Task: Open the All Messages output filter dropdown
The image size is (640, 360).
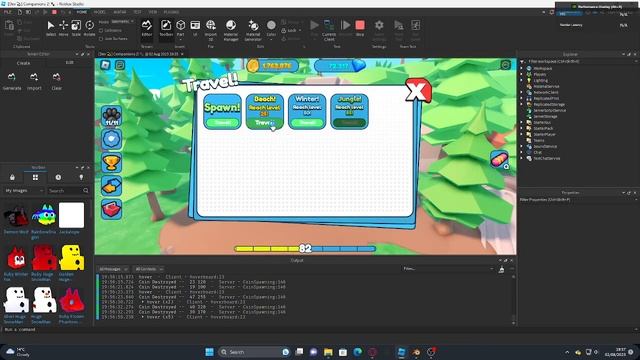Action: click(x=113, y=269)
